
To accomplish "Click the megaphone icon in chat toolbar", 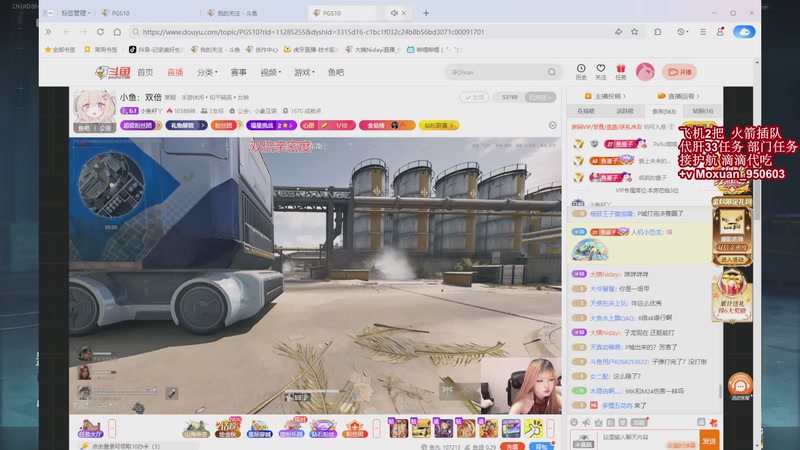I will click(x=586, y=422).
